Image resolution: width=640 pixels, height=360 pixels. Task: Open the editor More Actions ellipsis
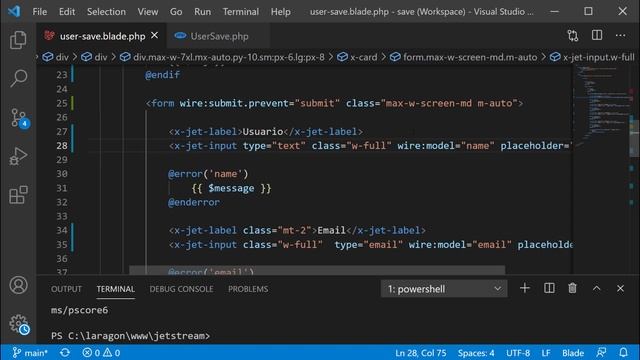pos(620,36)
